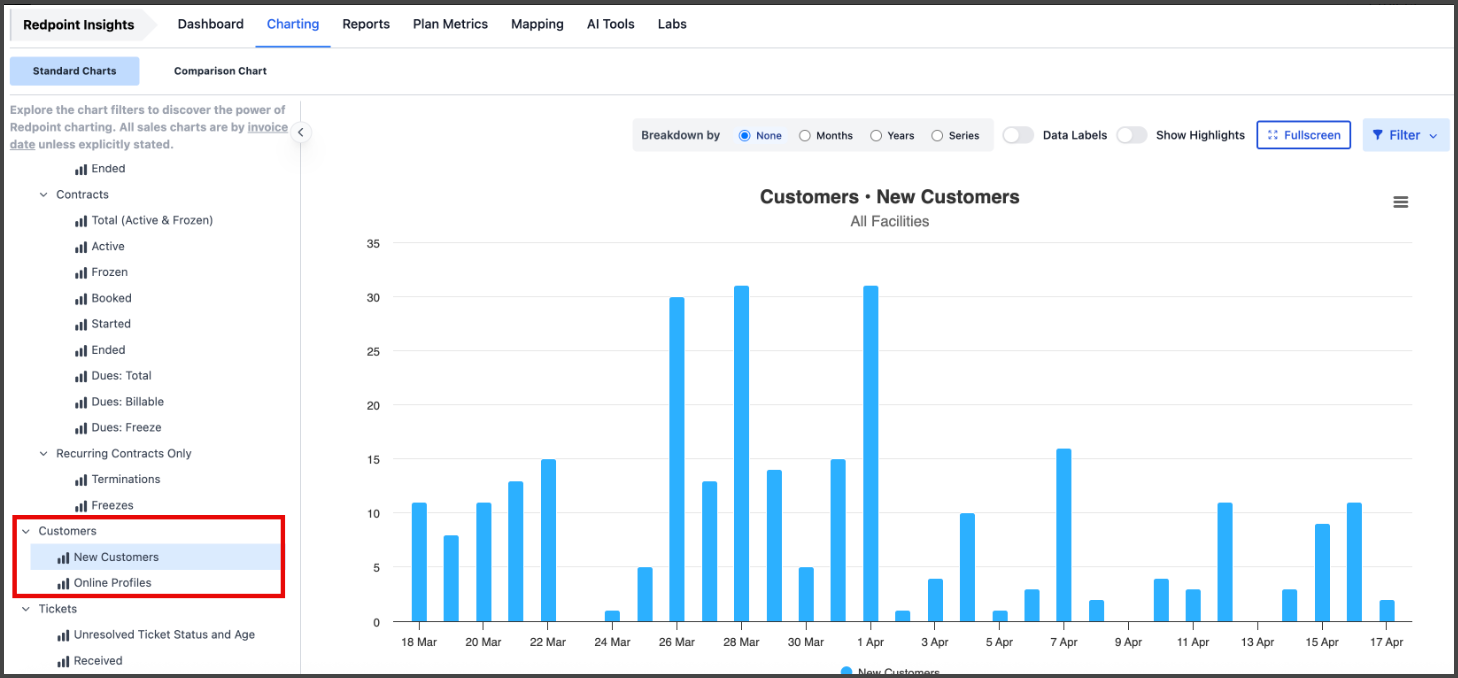Click the chart icon beside Dues: Billable
The image size is (1458, 678).
click(x=81, y=402)
